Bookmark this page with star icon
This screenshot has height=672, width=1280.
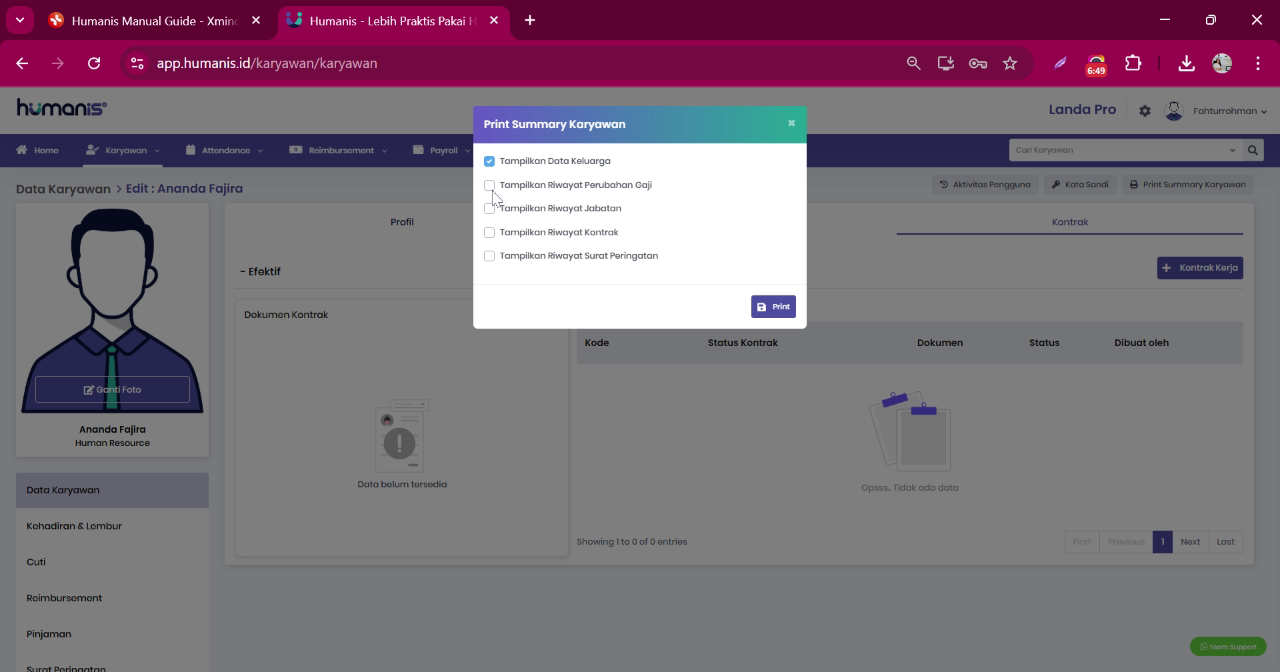pyautogui.click(x=1010, y=63)
